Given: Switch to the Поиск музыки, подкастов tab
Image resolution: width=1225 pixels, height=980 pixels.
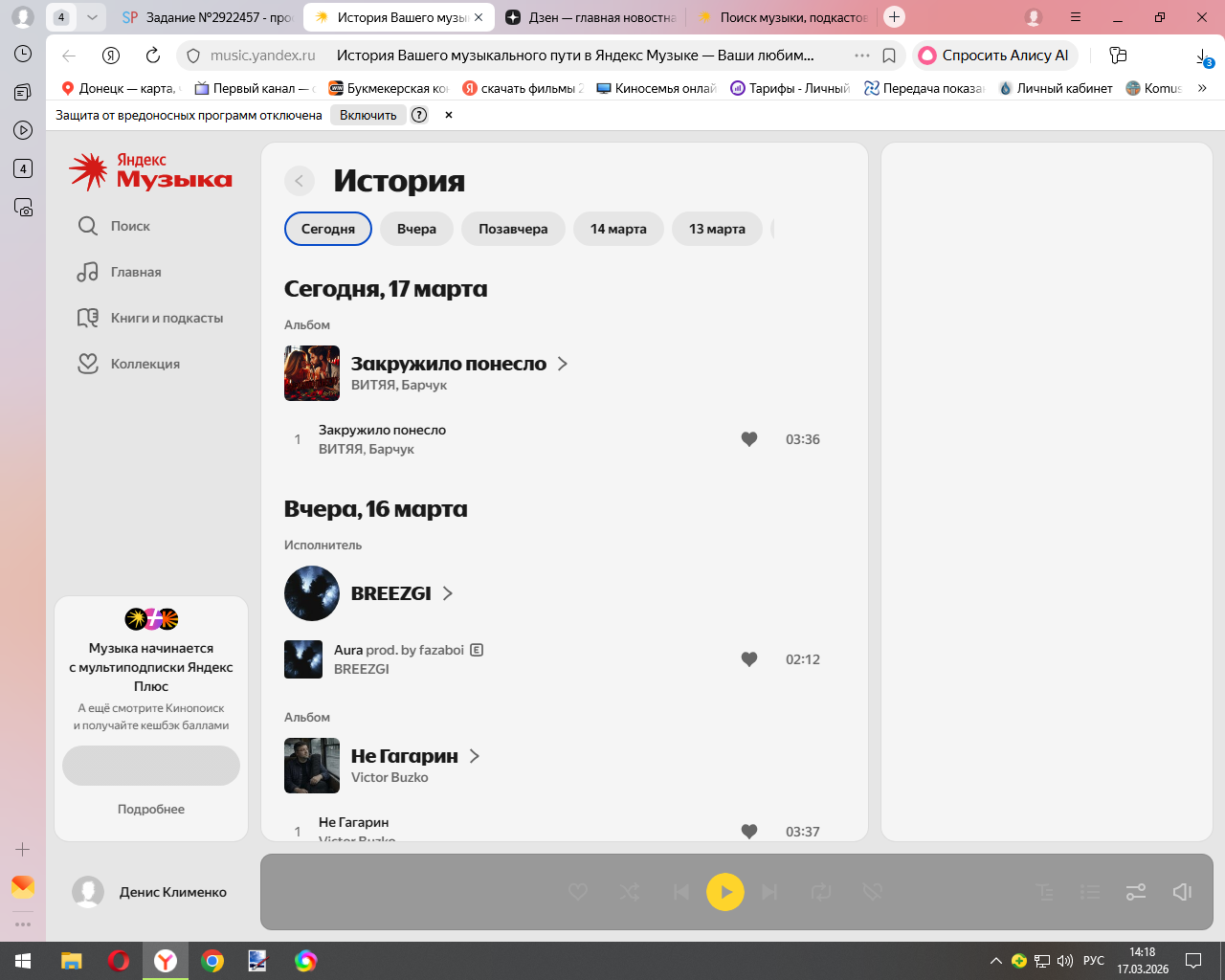Looking at the screenshot, I should (x=783, y=17).
